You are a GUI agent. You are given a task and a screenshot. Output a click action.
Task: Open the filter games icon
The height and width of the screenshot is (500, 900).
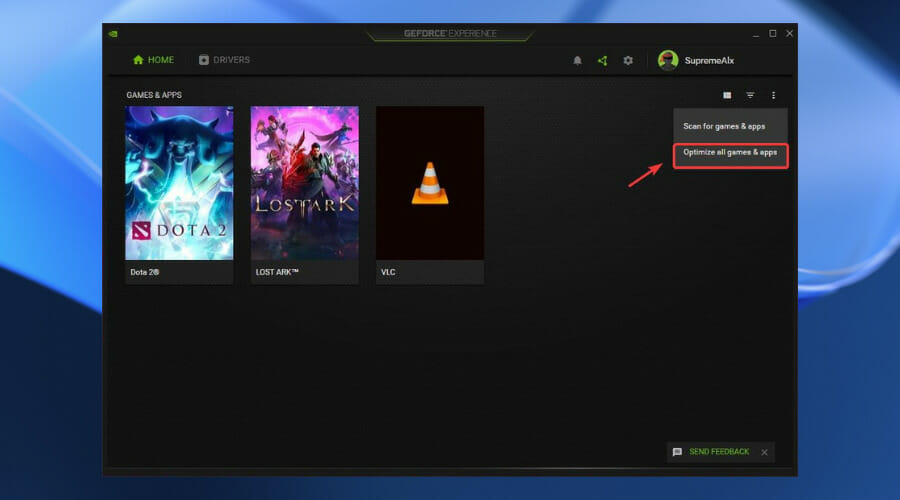pos(750,95)
